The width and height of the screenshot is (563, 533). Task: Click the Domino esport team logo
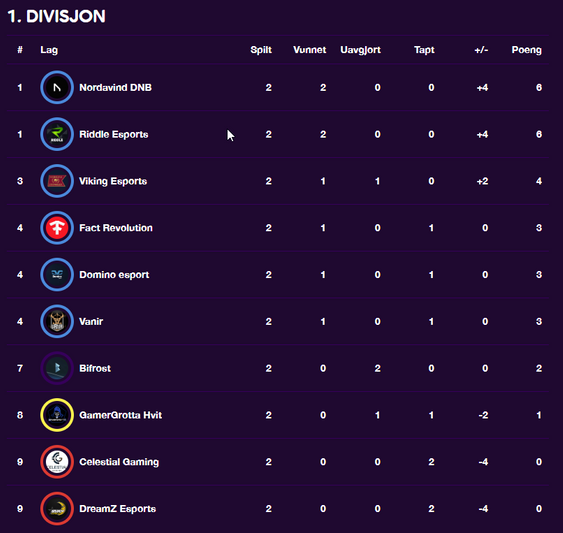click(x=57, y=275)
